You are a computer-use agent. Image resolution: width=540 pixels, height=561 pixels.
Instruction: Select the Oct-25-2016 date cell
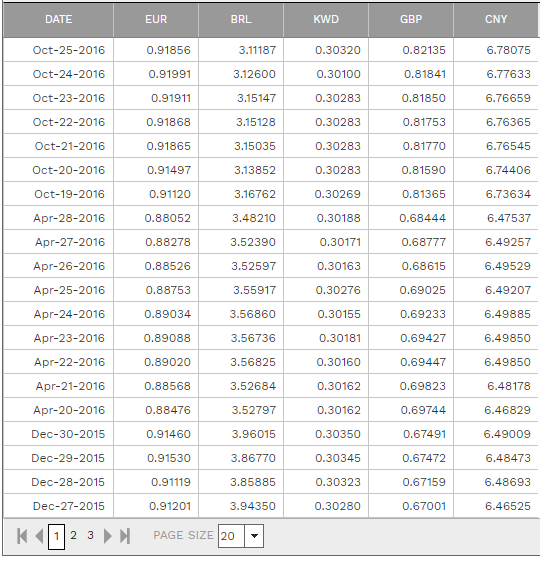point(58,50)
